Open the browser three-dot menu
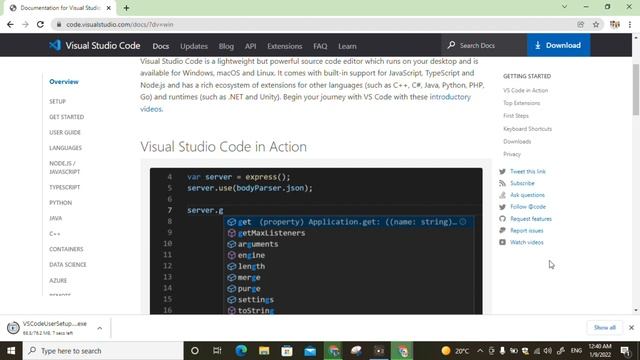 [x=630, y=24]
